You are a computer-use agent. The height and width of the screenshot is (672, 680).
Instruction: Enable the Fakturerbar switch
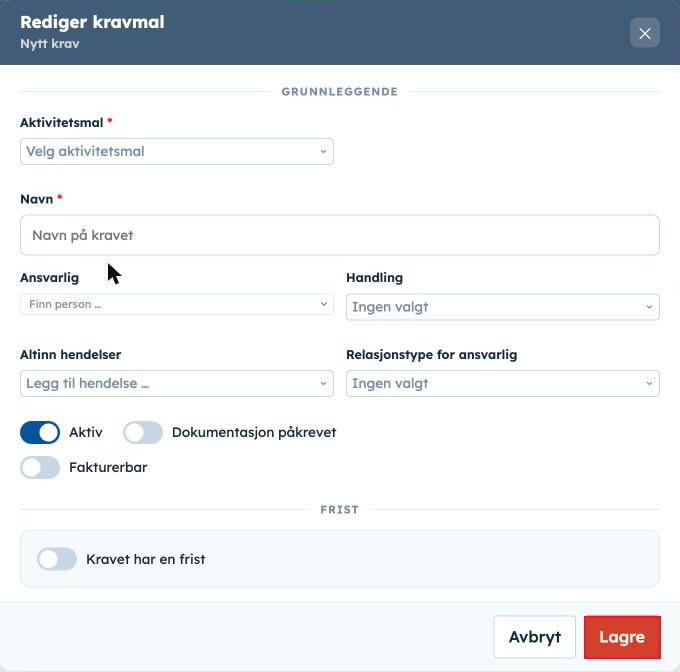pyautogui.click(x=40, y=467)
